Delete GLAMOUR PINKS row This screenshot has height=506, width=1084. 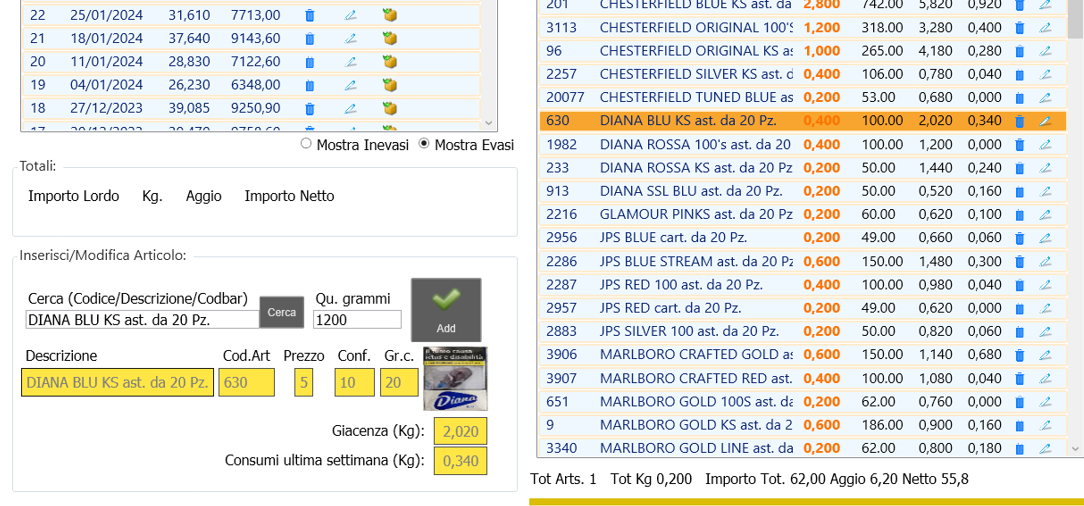tap(1019, 215)
